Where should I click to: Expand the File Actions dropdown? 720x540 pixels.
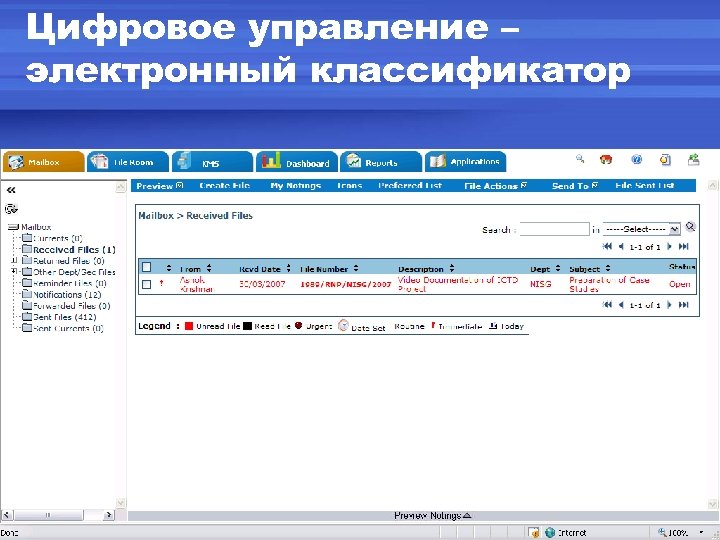tap(495, 186)
